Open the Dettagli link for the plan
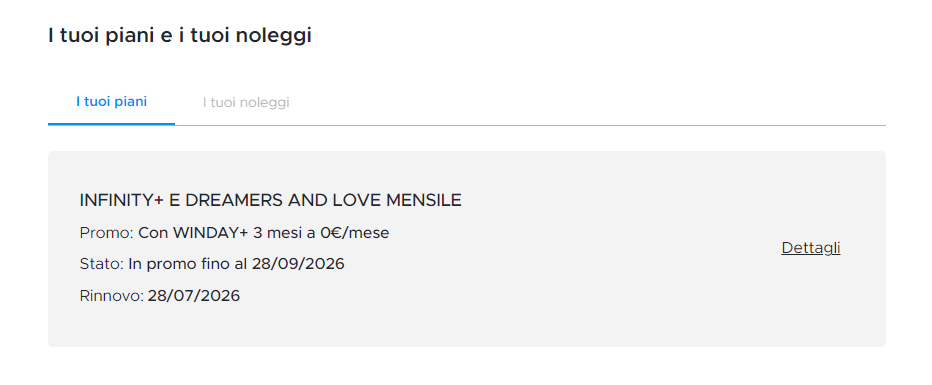Image resolution: width=932 pixels, height=385 pixels. (x=811, y=248)
